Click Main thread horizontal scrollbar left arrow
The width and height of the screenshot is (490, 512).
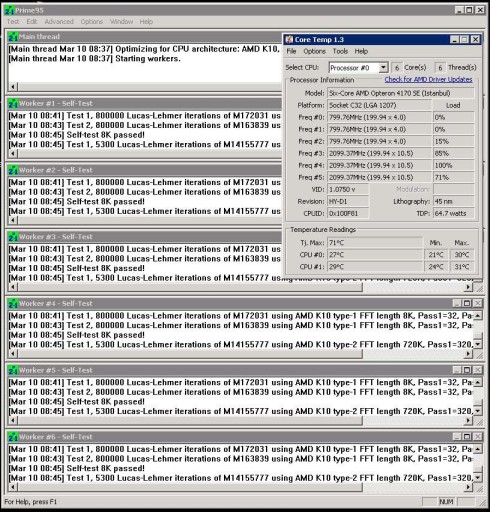click(x=13, y=87)
